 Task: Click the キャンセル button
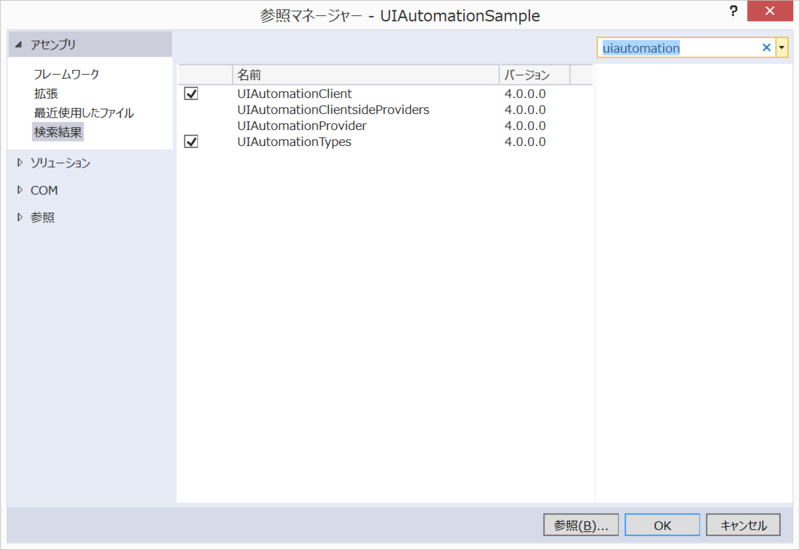coord(743,525)
